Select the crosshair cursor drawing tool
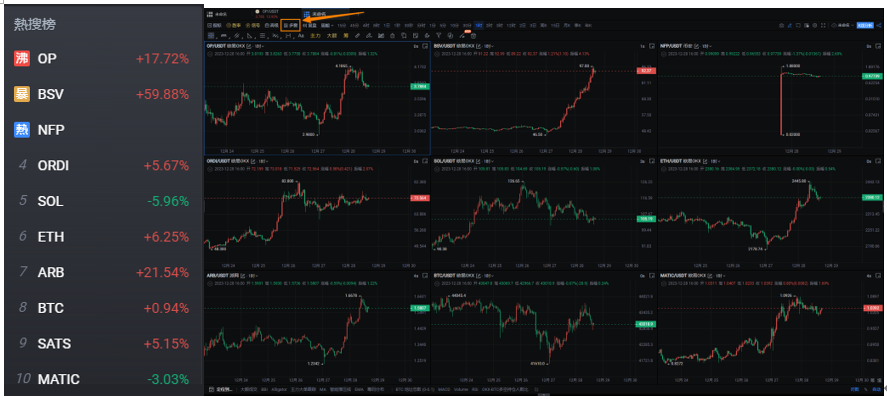 click(211, 36)
